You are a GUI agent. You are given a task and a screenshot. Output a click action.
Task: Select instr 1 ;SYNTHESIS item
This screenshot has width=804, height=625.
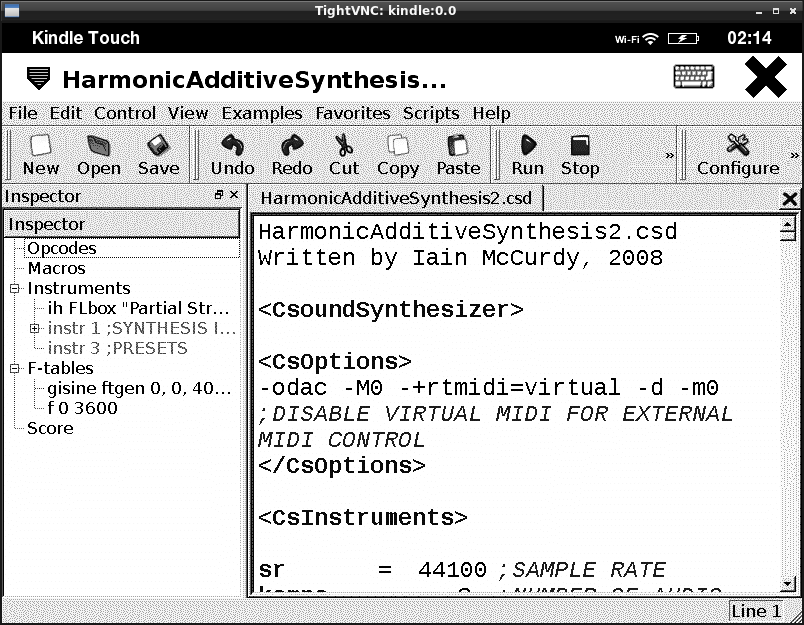click(x=142, y=329)
